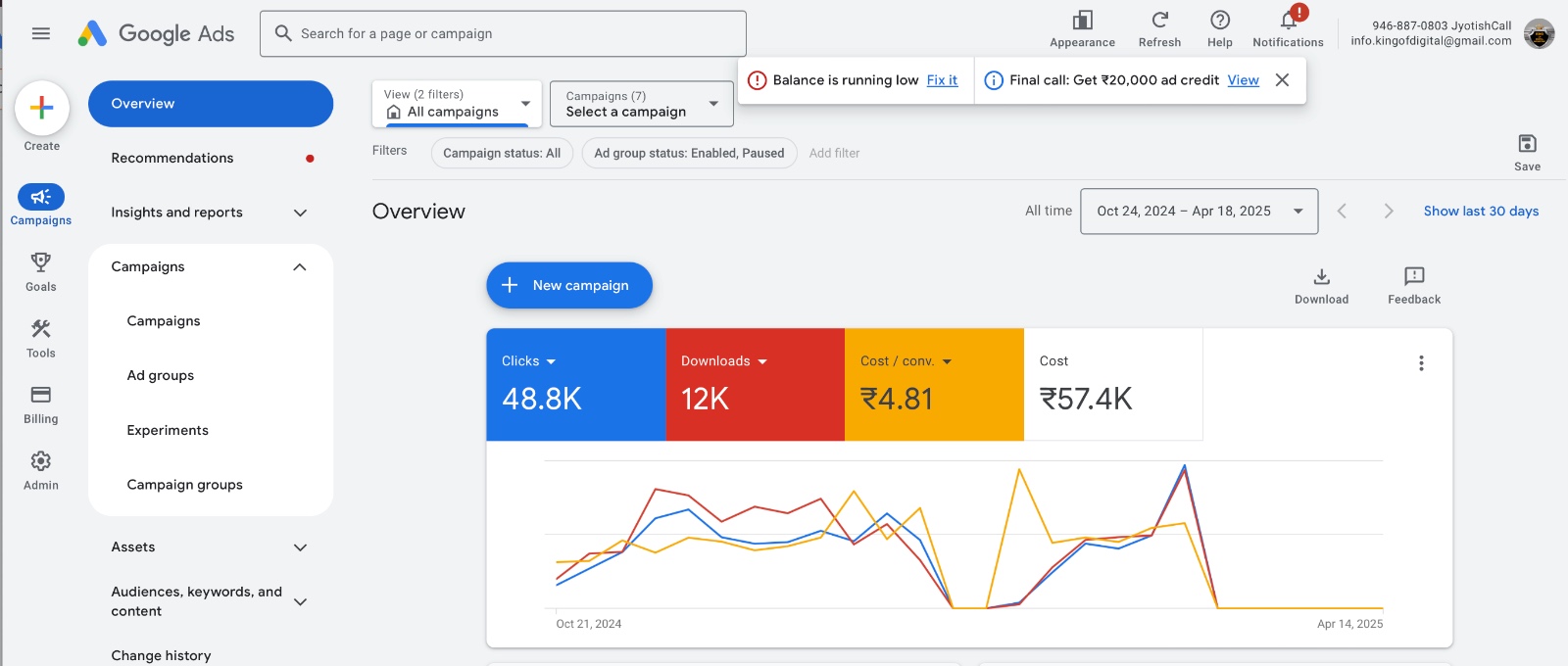
Task: Select the Recommendations menu item
Action: click(172, 159)
